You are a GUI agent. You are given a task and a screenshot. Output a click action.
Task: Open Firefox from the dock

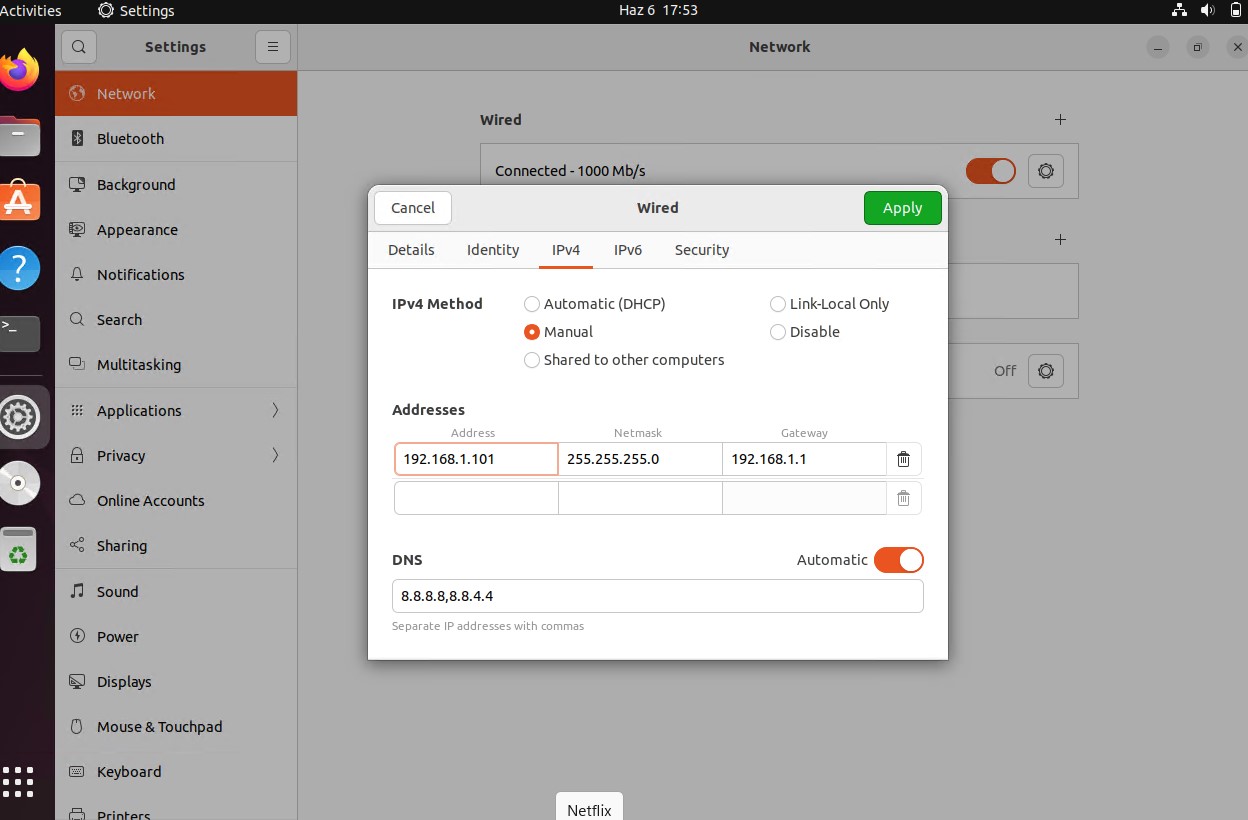coord(19,70)
